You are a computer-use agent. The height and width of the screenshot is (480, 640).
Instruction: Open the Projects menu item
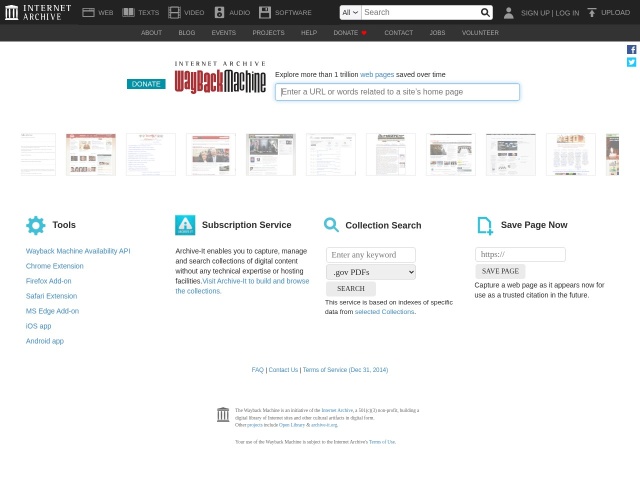268,33
